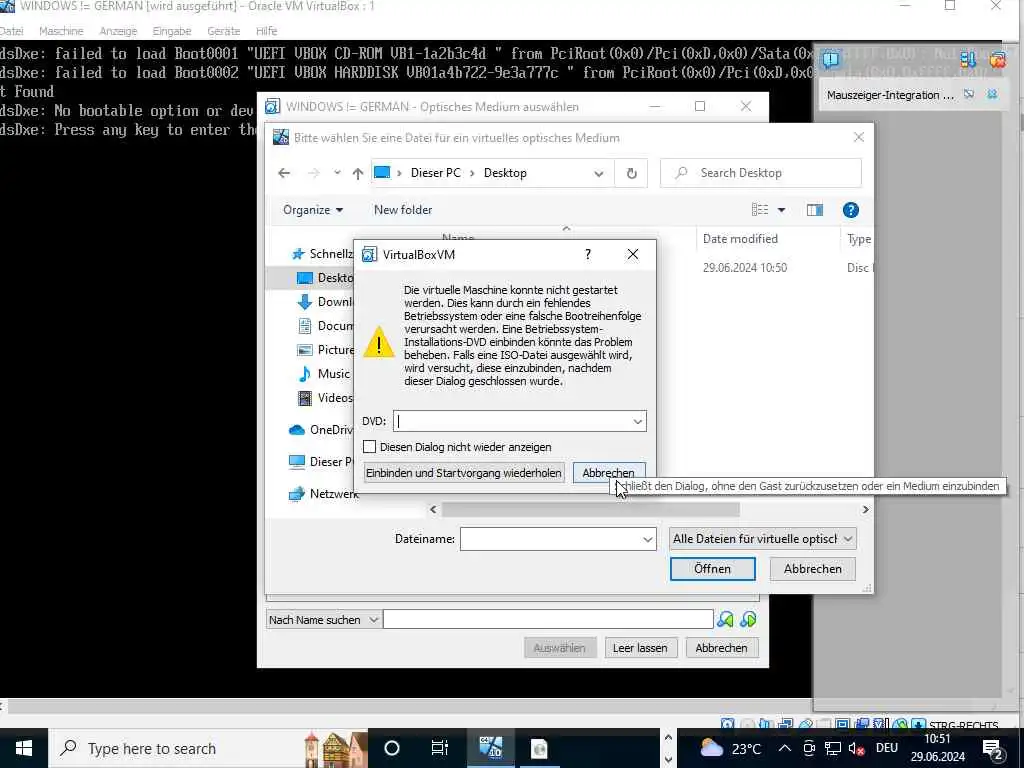Image resolution: width=1024 pixels, height=768 pixels.
Task: Click the Dateiname text field
Action: 551,539
